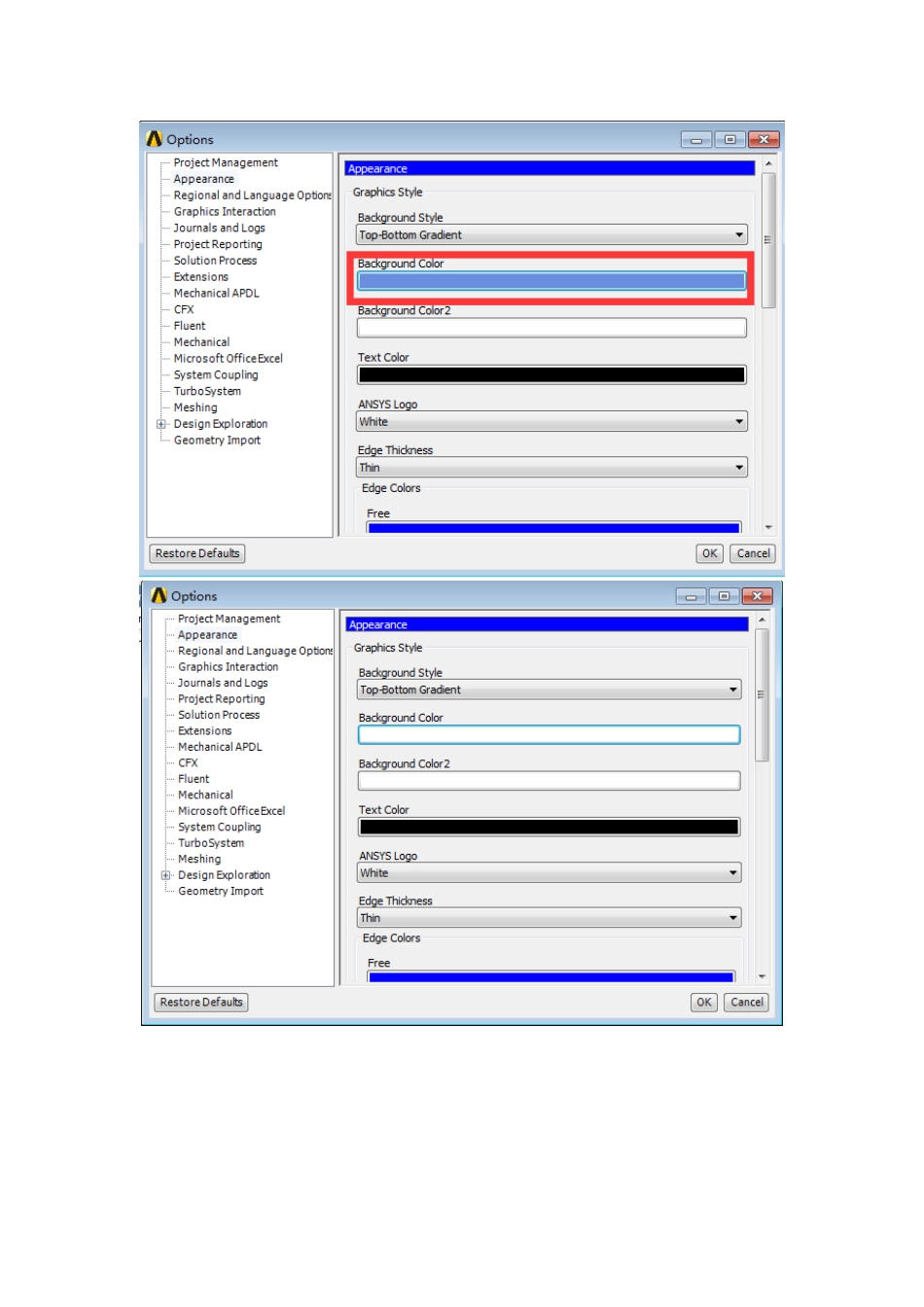Viewport: 924px width, 1307px height.
Task: Open Solution Process in the upper Options tree
Action: click(215, 261)
